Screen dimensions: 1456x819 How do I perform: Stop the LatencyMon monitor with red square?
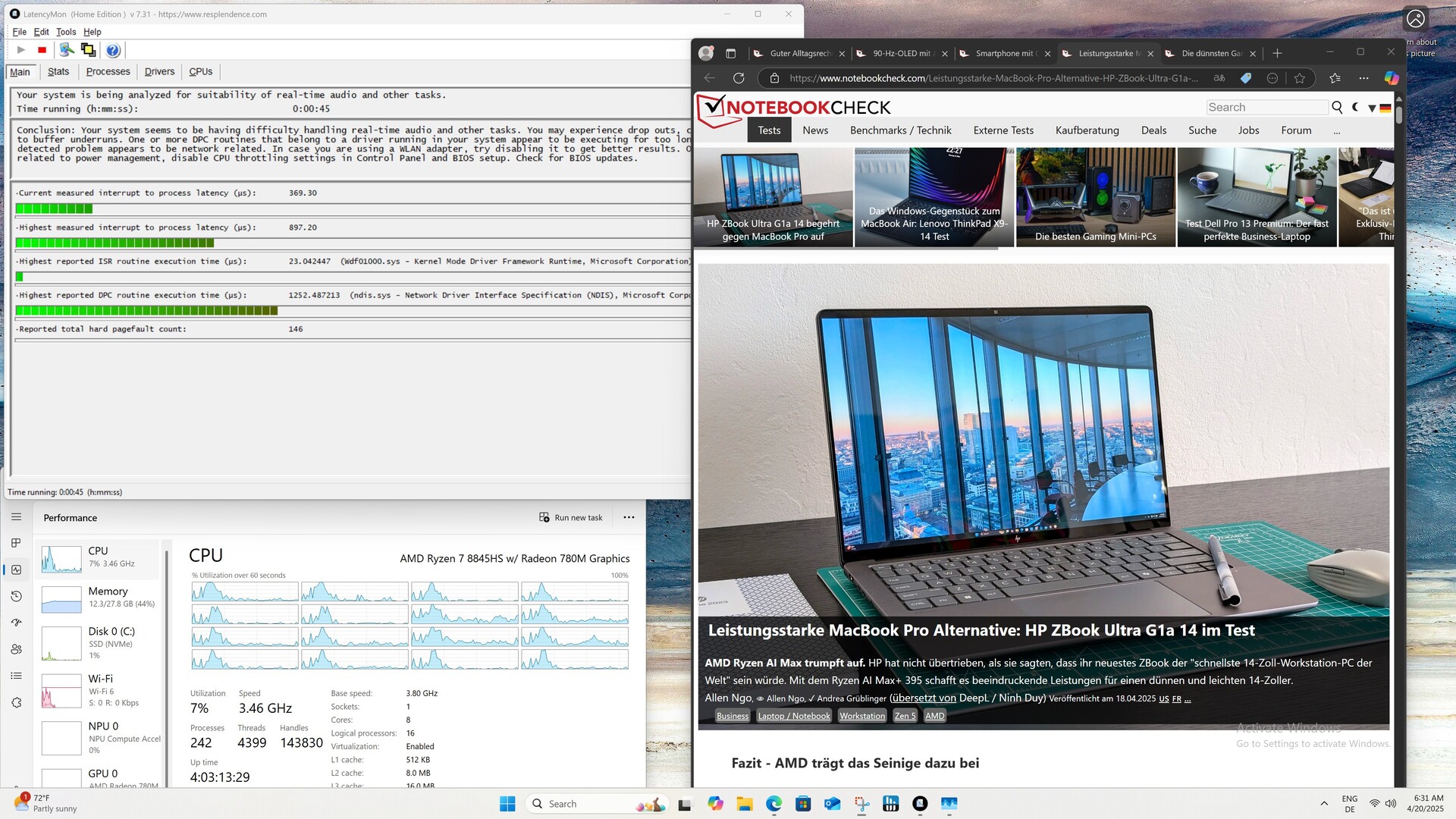(x=42, y=50)
